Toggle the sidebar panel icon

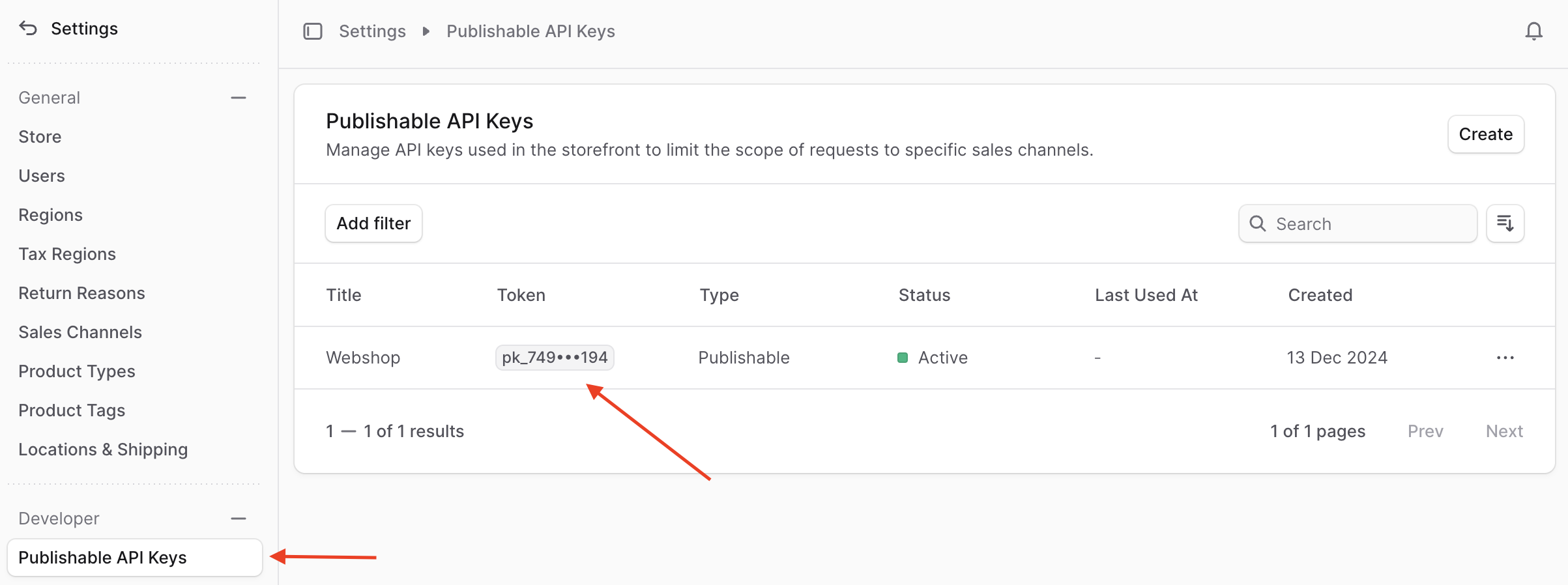313,31
